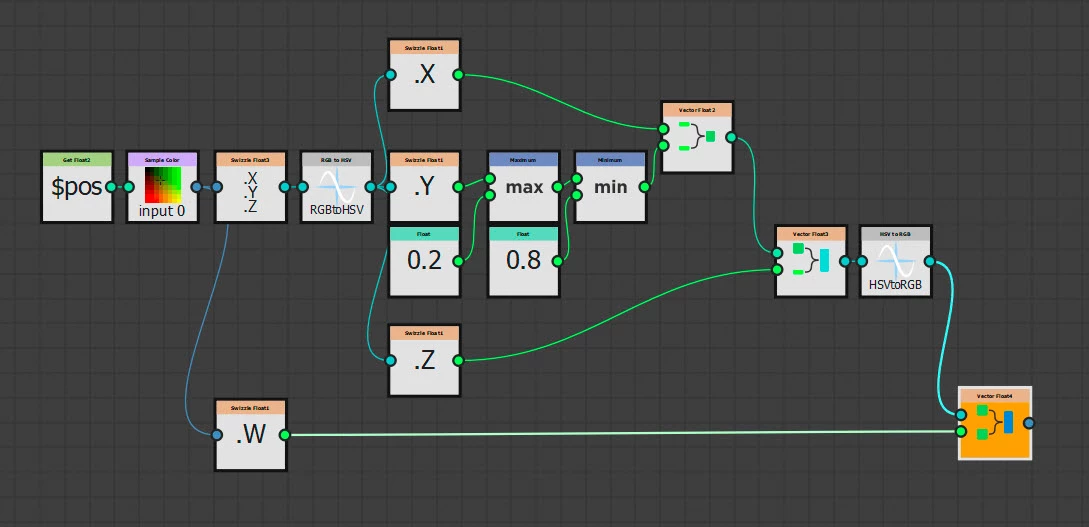Click the .Y node output connector
This screenshot has width=1089, height=527.
click(x=458, y=187)
